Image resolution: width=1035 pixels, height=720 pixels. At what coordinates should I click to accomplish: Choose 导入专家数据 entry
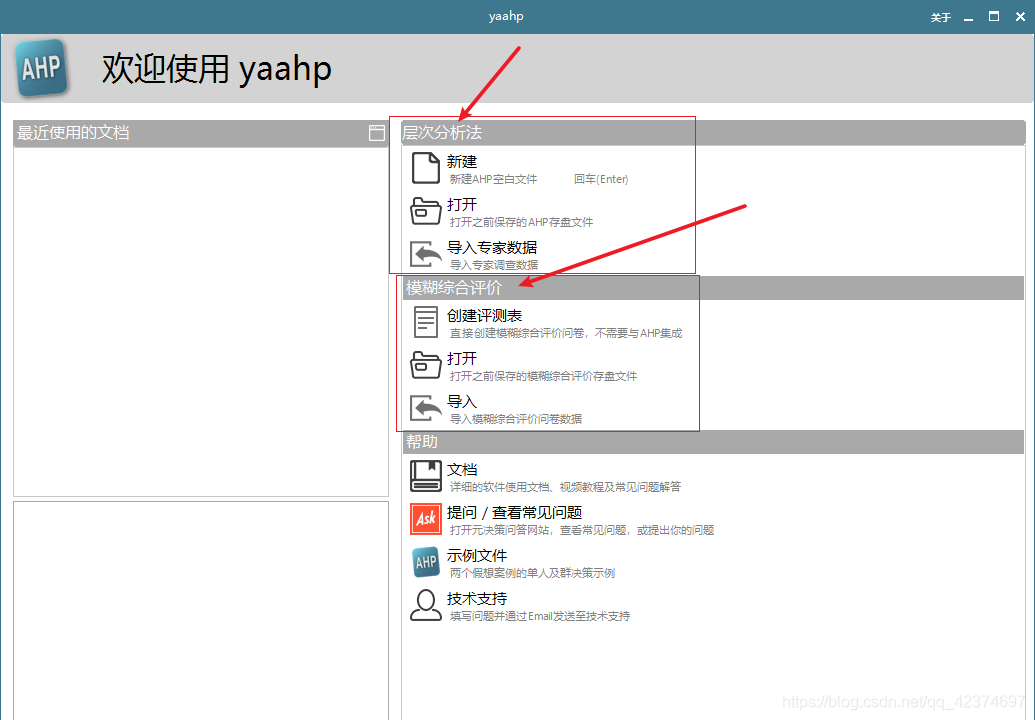(x=492, y=247)
